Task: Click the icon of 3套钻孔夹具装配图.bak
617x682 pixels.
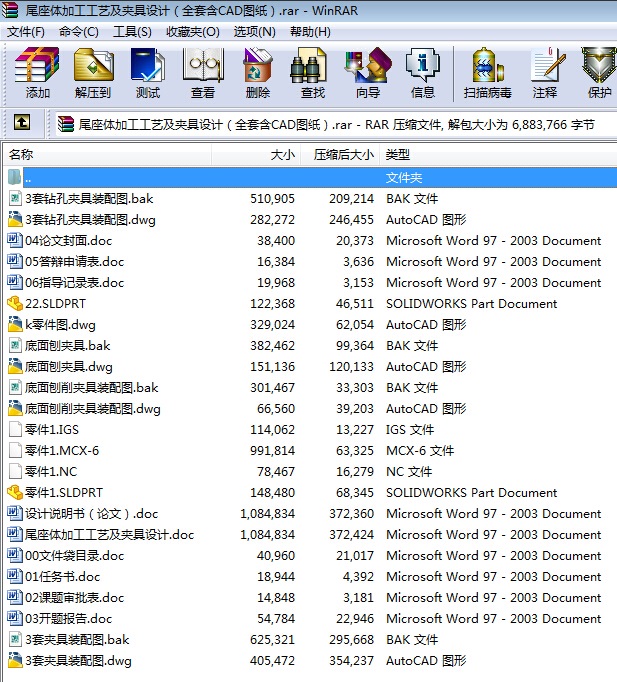Action: 15,198
